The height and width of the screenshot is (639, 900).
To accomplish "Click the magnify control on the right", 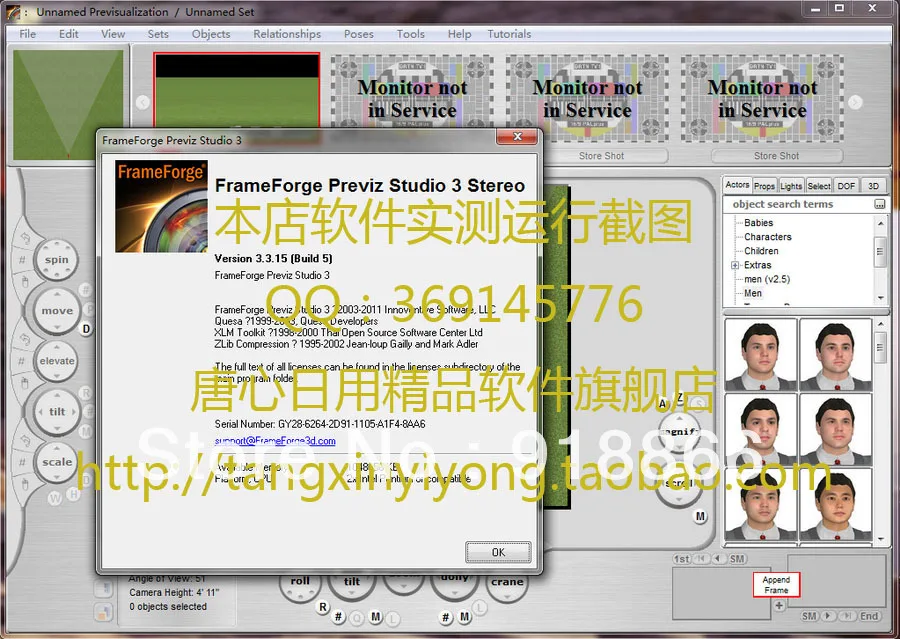I will pyautogui.click(x=679, y=430).
